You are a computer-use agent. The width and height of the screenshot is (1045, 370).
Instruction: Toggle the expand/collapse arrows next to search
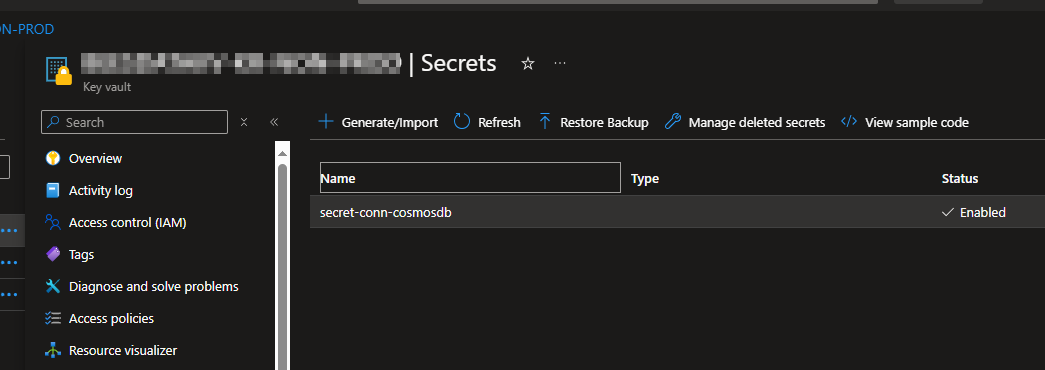244,122
